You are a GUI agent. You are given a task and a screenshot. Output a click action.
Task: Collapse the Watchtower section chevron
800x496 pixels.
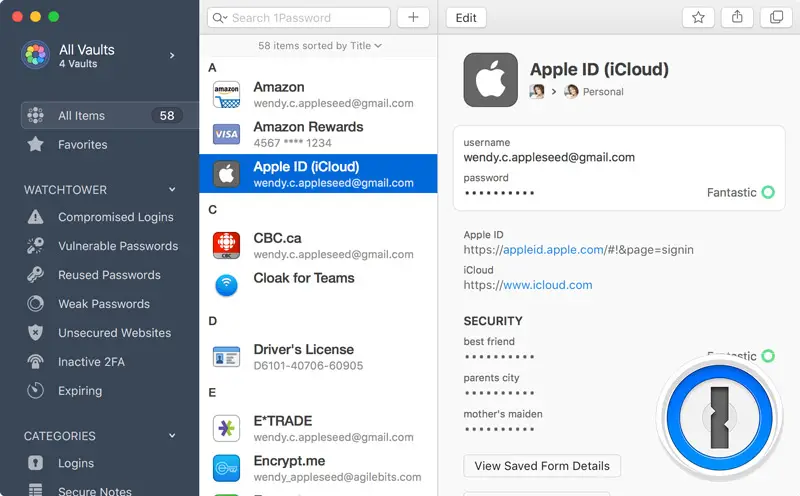172,189
